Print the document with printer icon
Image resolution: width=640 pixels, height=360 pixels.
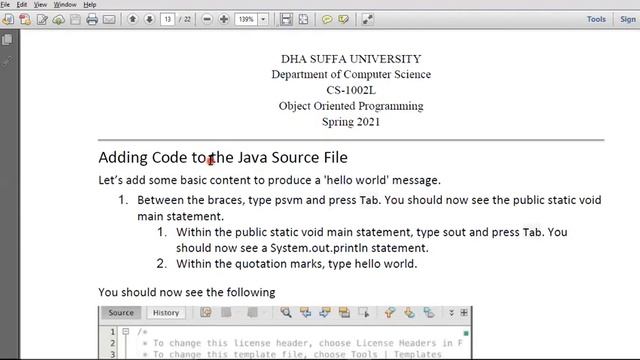coord(92,19)
